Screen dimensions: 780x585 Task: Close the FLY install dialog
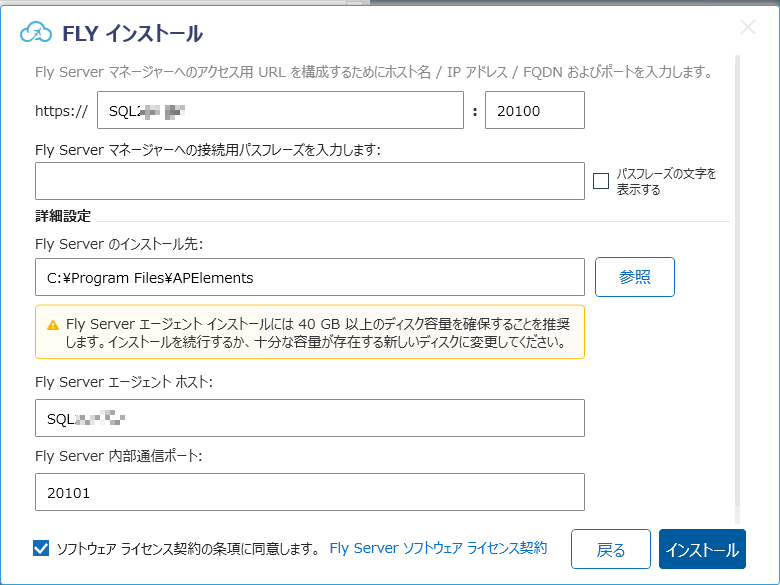tap(748, 27)
